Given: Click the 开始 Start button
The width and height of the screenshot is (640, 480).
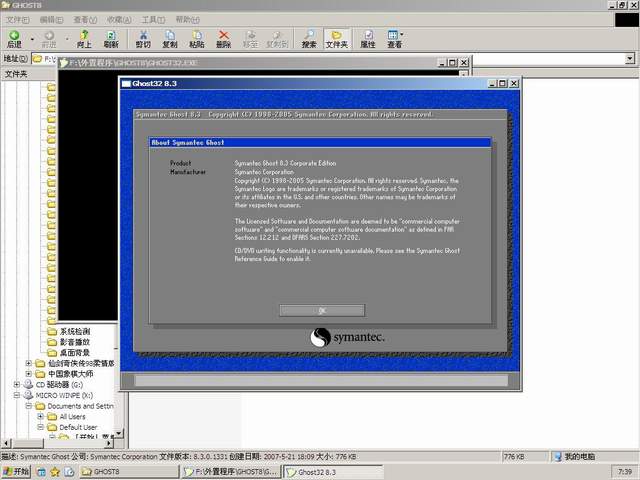Looking at the screenshot, I should pyautogui.click(x=17, y=471).
